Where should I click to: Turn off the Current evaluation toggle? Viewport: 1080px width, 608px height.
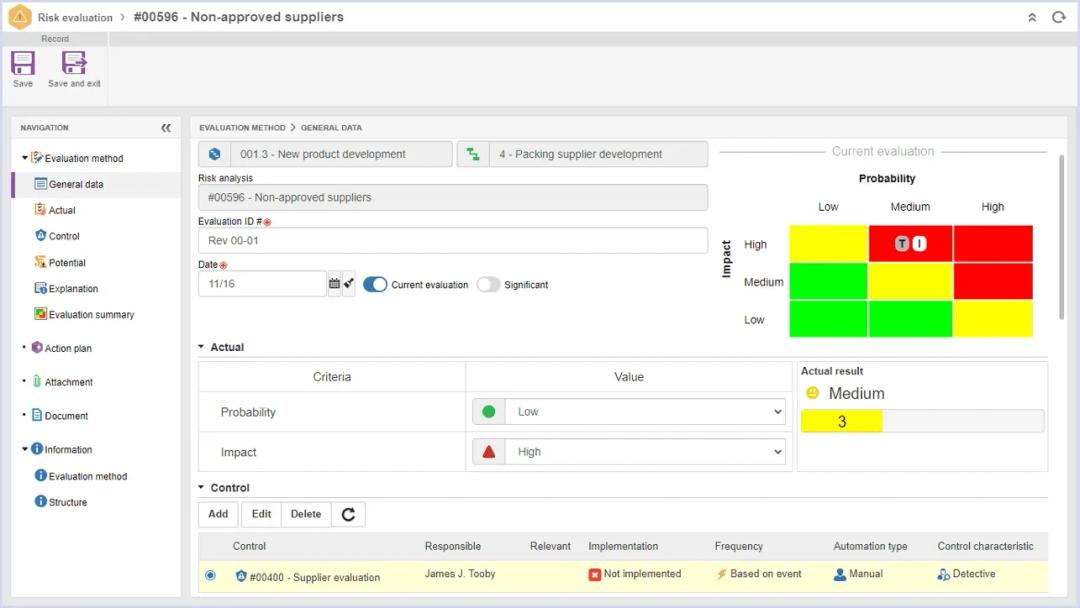tap(375, 284)
